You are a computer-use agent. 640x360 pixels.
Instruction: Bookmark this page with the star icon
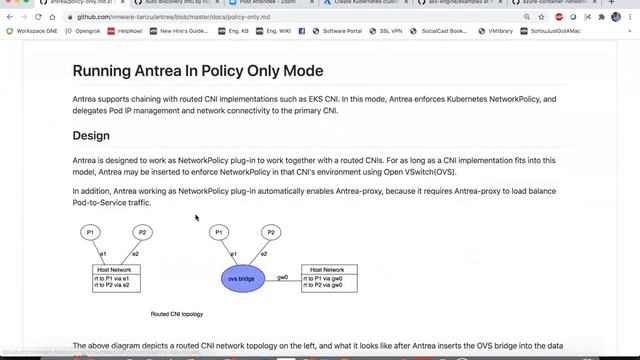541,17
